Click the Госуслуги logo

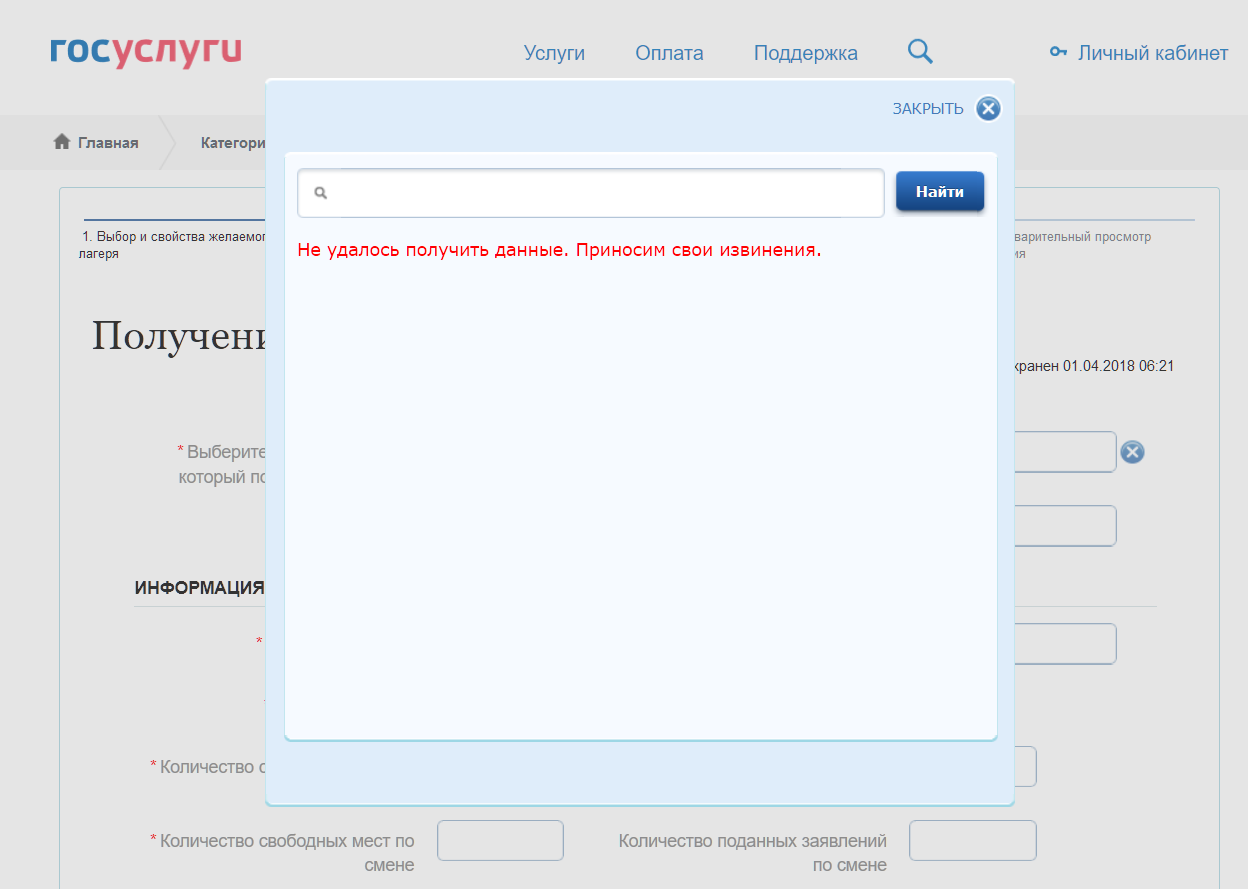(146, 53)
